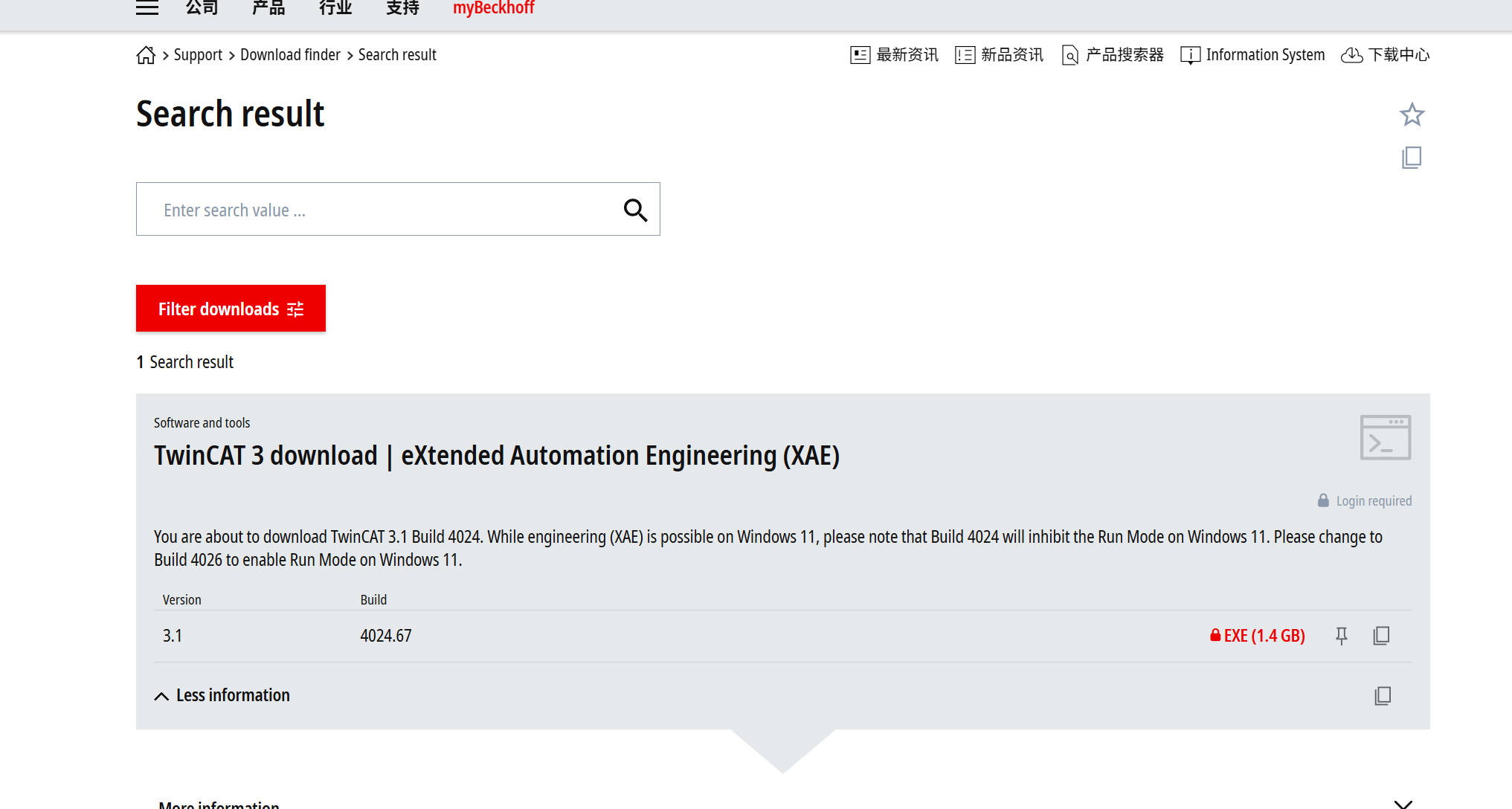Expand the More information section chevron
Image resolution: width=1512 pixels, height=809 pixels.
coord(1403,803)
